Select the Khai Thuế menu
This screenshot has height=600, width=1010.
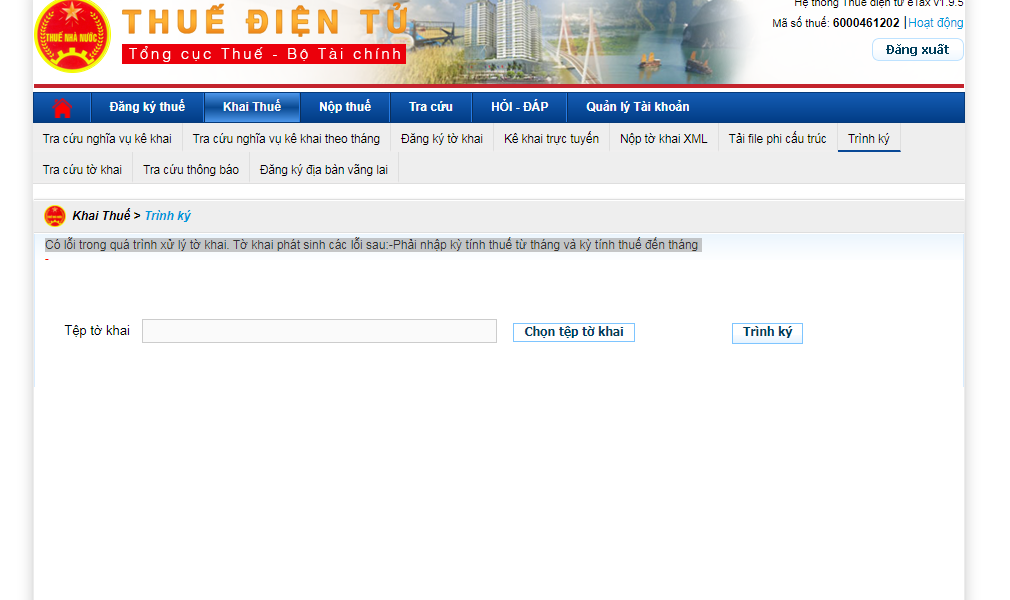(252, 107)
